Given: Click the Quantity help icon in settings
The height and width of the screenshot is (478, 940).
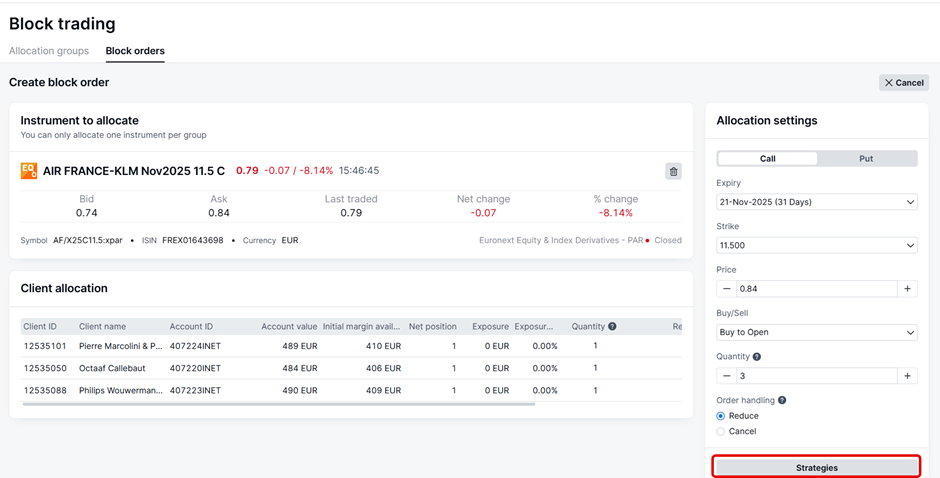Looking at the screenshot, I should pos(756,357).
